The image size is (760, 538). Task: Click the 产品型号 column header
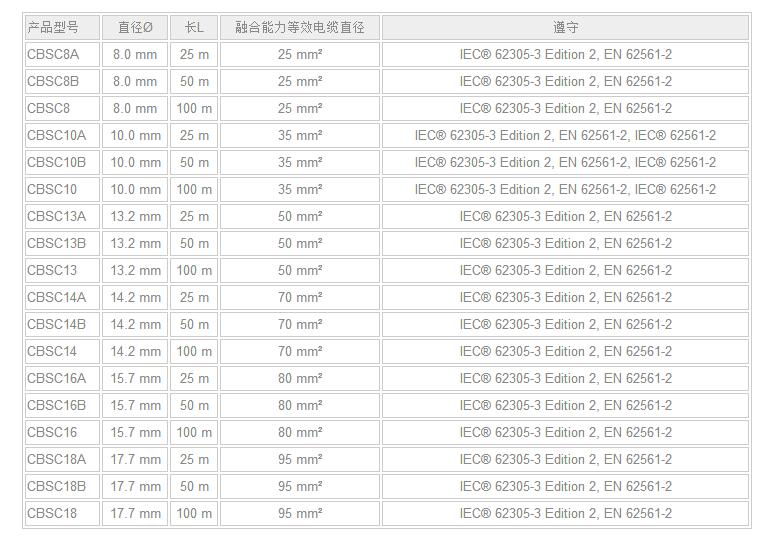pos(53,27)
